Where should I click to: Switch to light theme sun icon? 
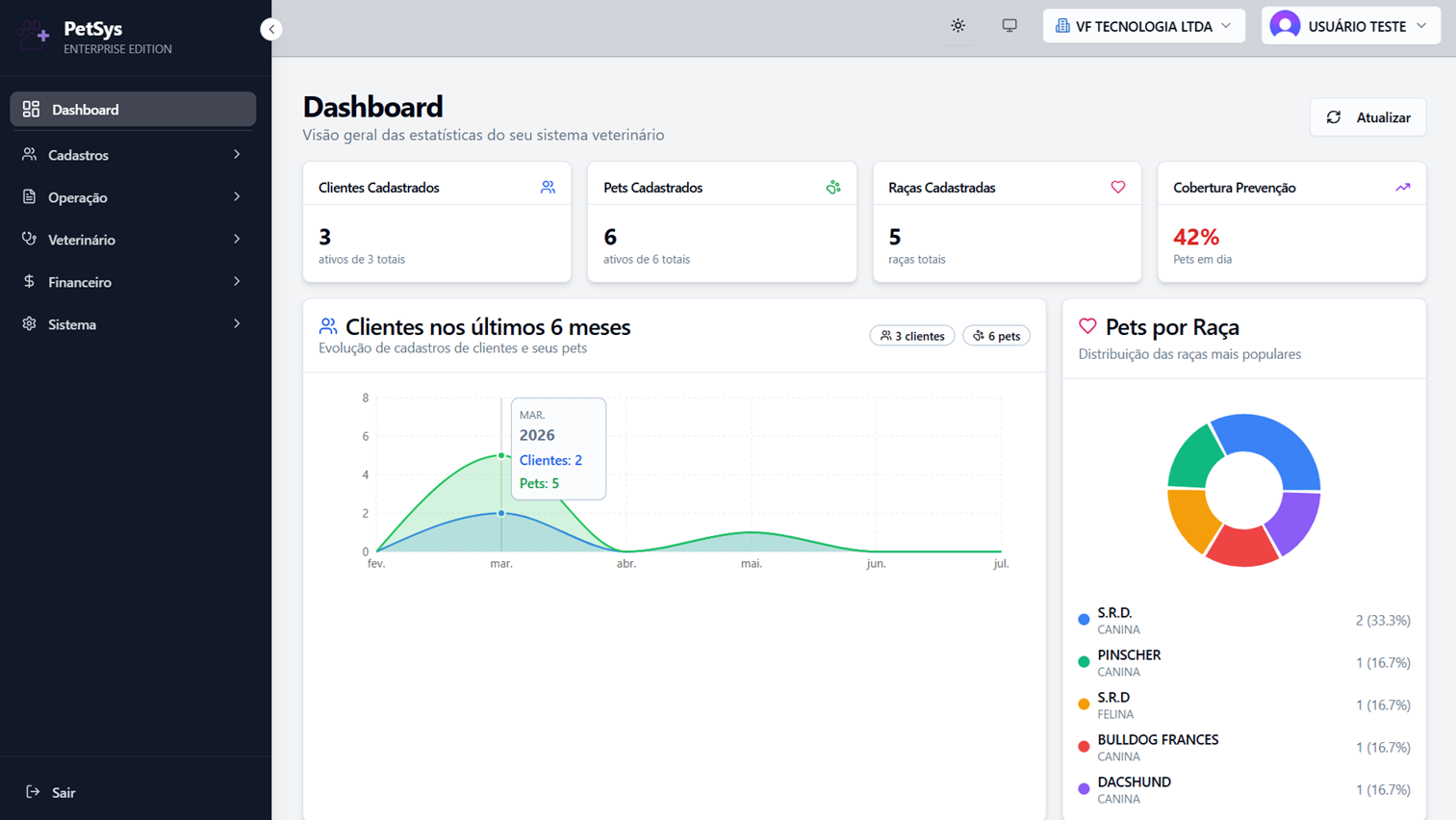tap(958, 26)
